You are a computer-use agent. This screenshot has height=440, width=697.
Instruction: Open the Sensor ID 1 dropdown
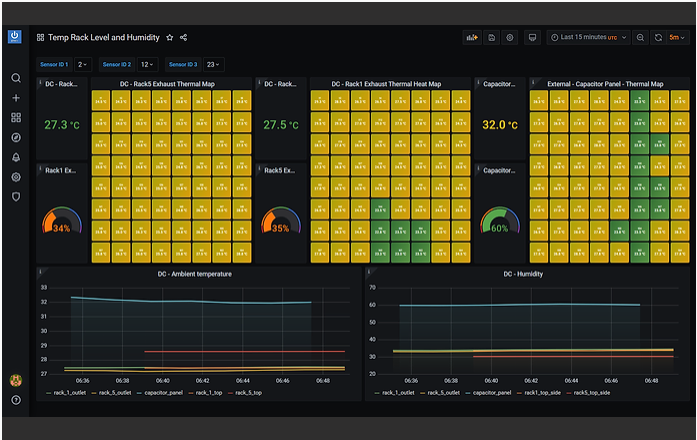tap(83, 64)
